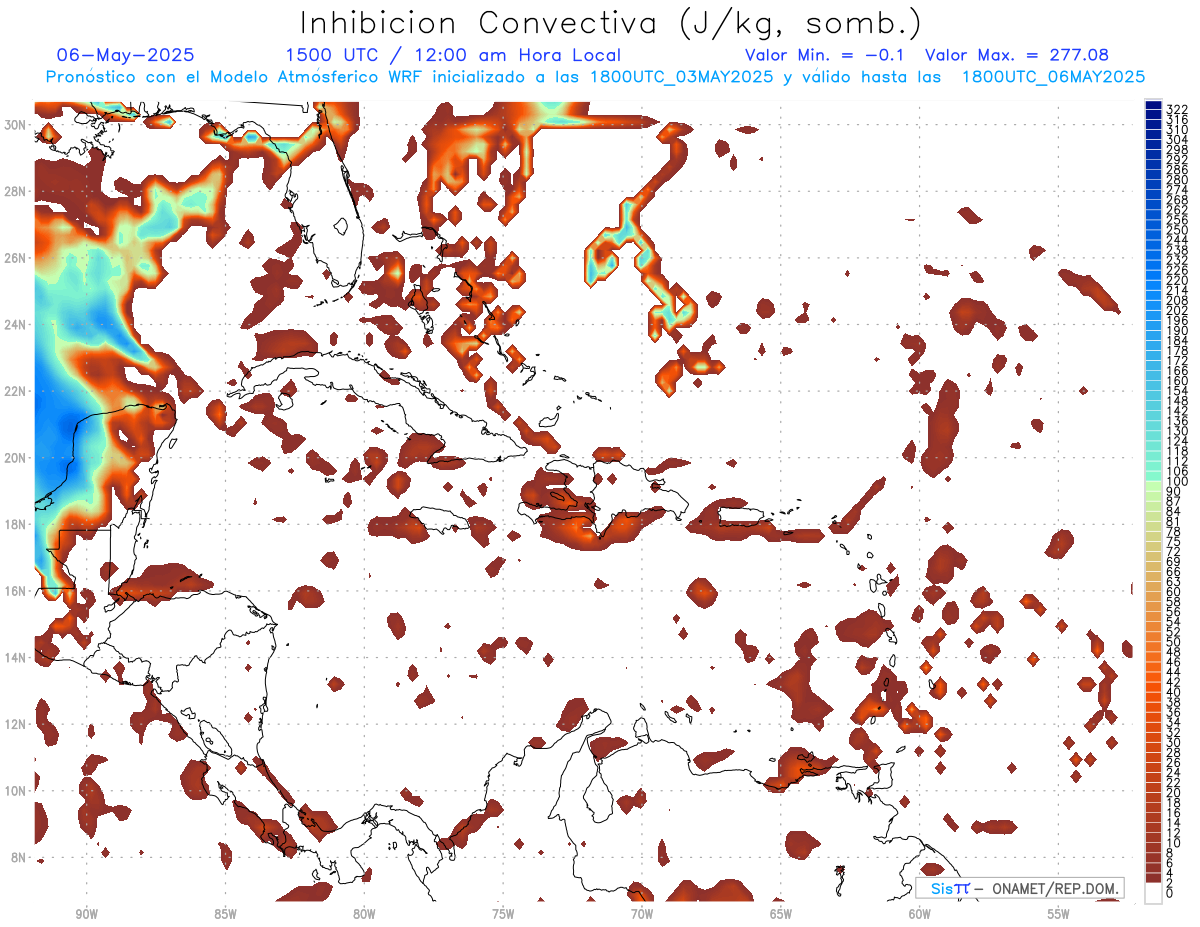Click the '16N' latitude label
This screenshot has width=1200, height=927.
(x=14, y=591)
